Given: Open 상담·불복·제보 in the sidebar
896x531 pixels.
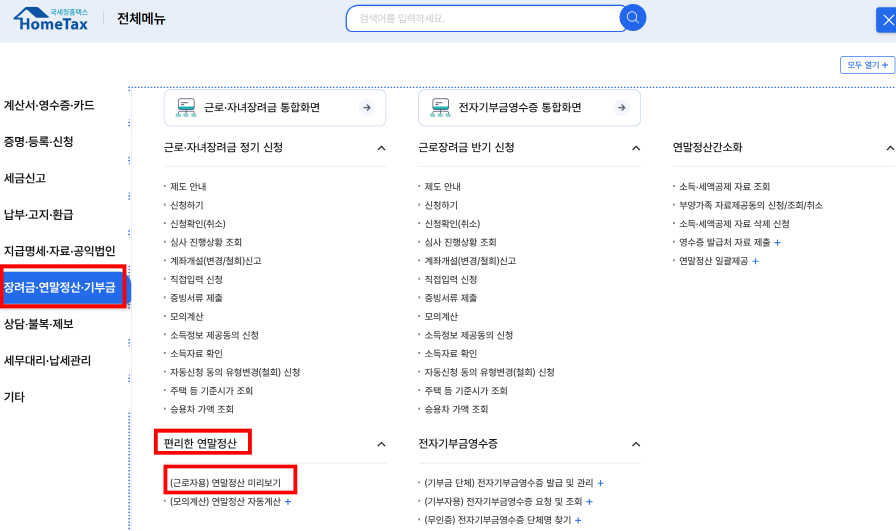Looking at the screenshot, I should tap(39, 324).
